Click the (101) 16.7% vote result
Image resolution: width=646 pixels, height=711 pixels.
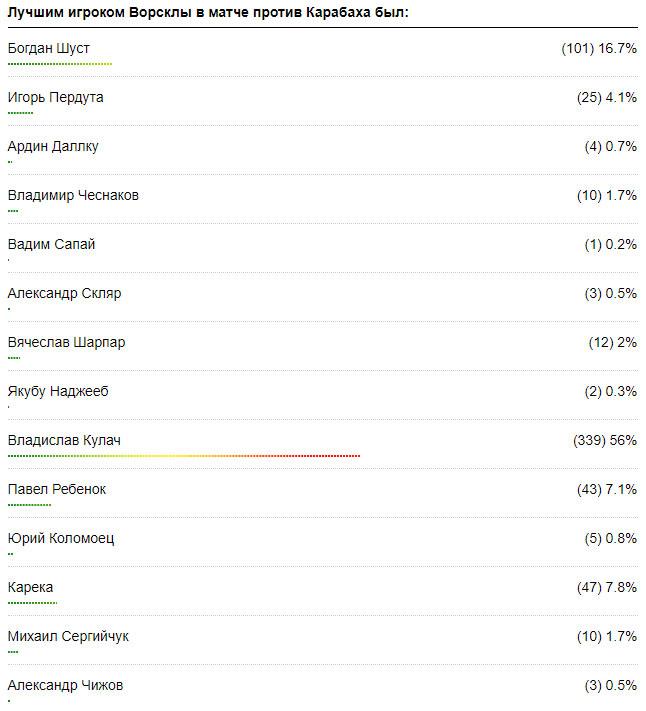[599, 48]
